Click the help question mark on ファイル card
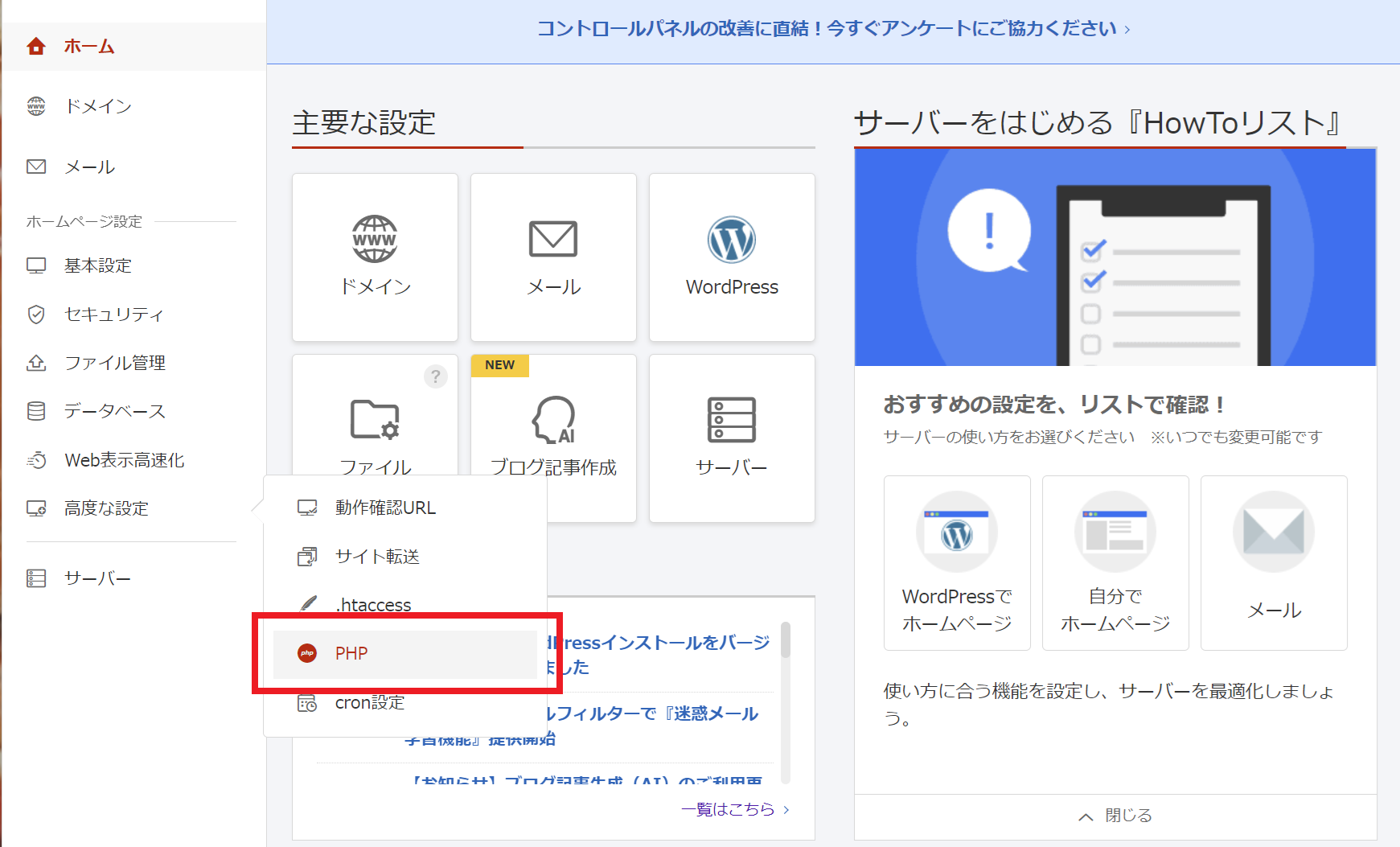This screenshot has height=847, width=1400. 436,376
